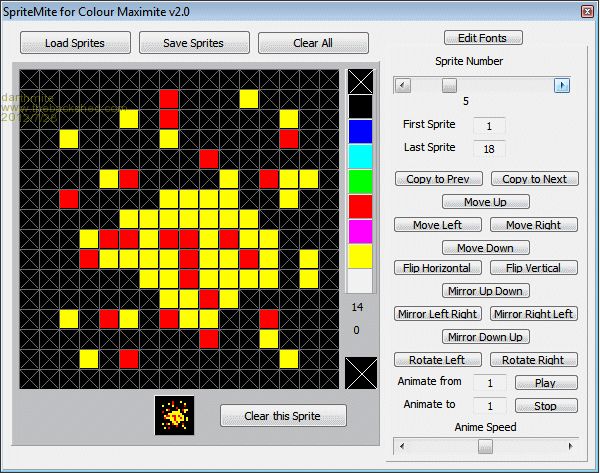Select the transparent swatch at palette top
The height and width of the screenshot is (473, 600).
[360, 82]
